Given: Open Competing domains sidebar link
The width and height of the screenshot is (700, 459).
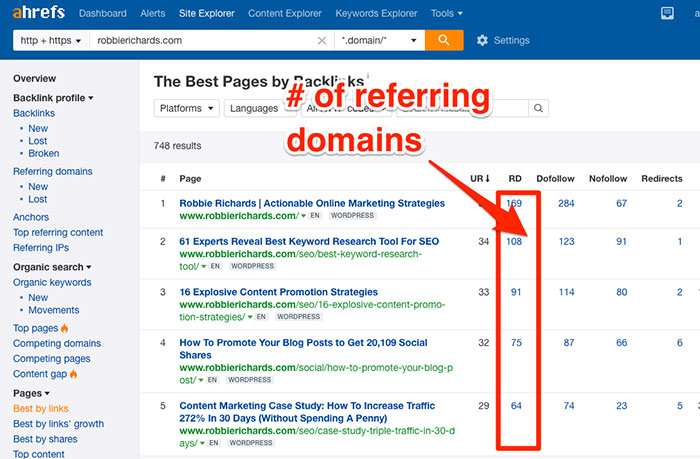Looking at the screenshot, I should [x=57, y=343].
